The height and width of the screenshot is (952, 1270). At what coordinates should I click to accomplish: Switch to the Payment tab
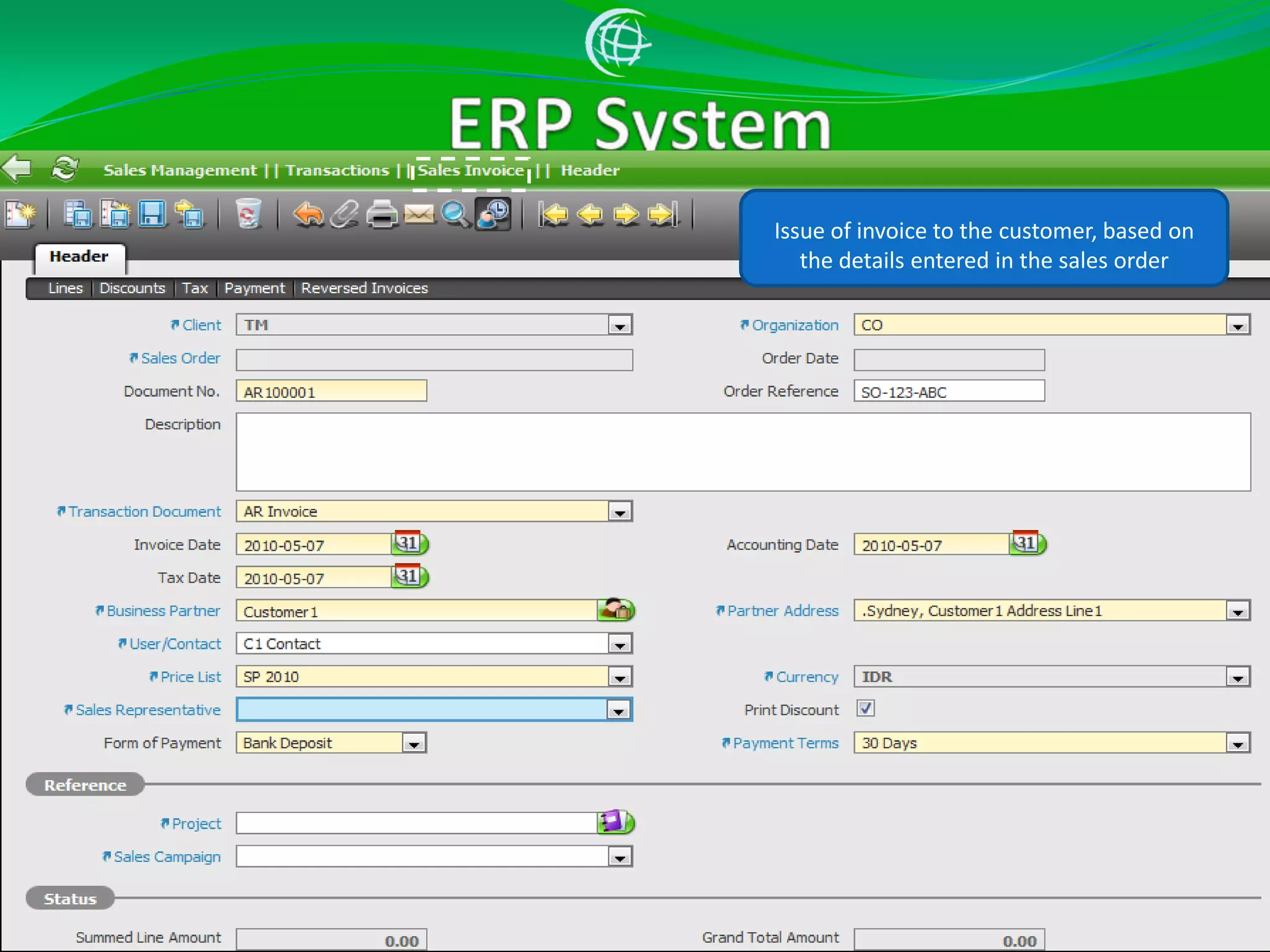pos(254,288)
